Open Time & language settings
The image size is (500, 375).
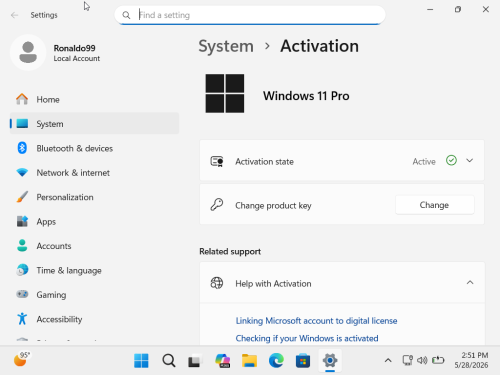tap(94, 270)
